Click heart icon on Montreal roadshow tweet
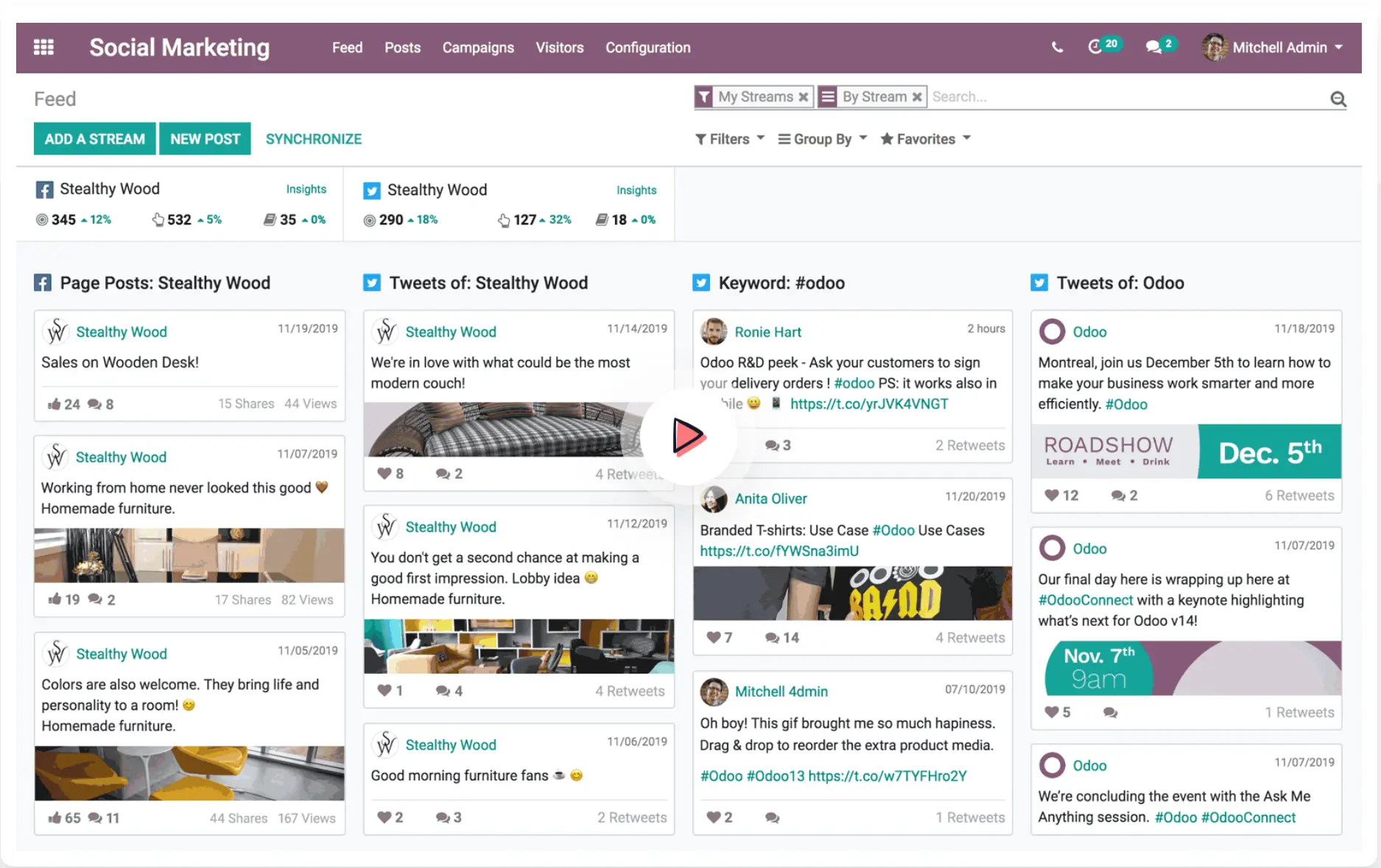The width and height of the screenshot is (1381, 868). click(1052, 495)
